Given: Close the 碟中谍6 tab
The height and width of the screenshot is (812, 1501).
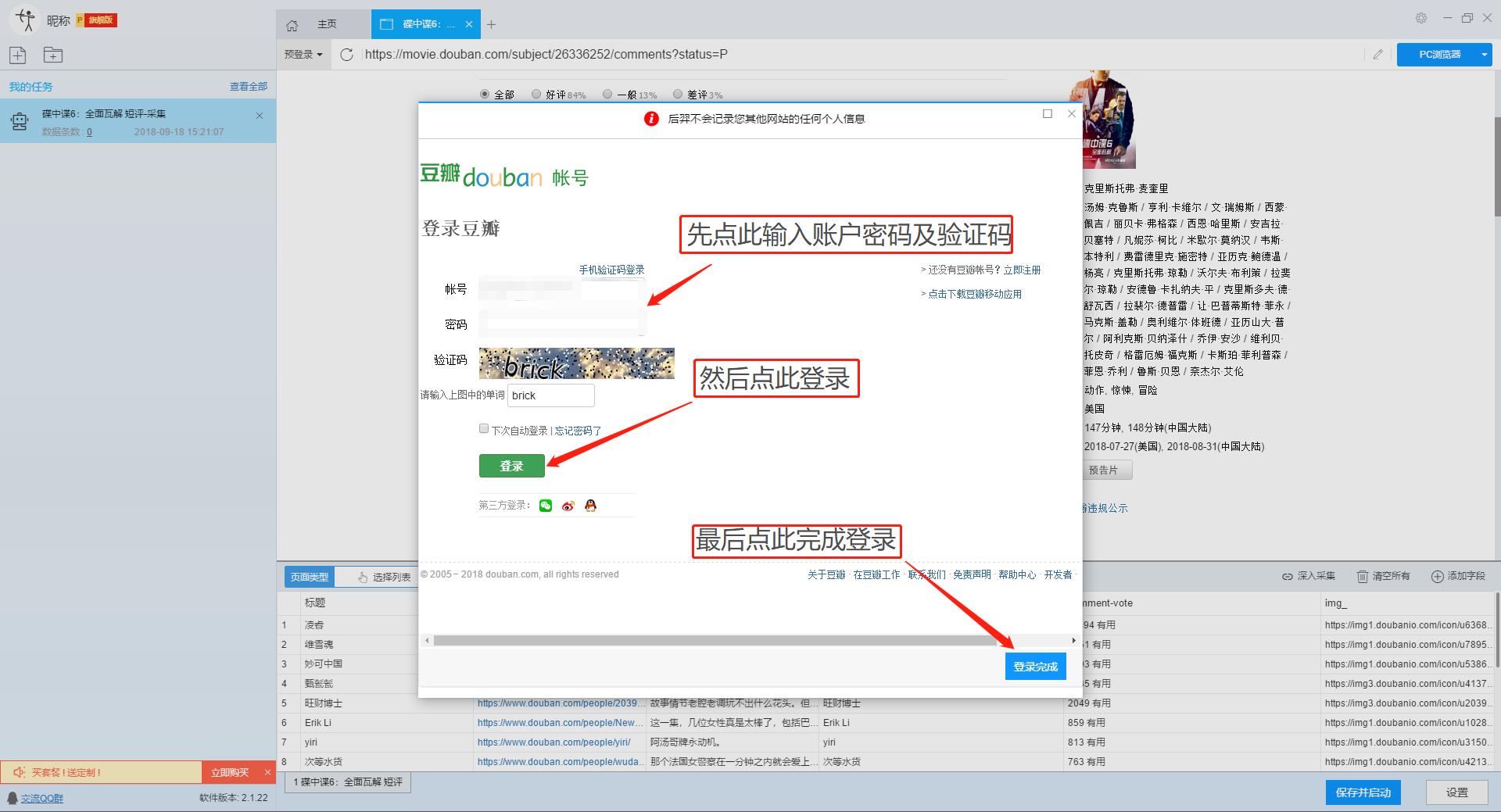Looking at the screenshot, I should coord(469,24).
